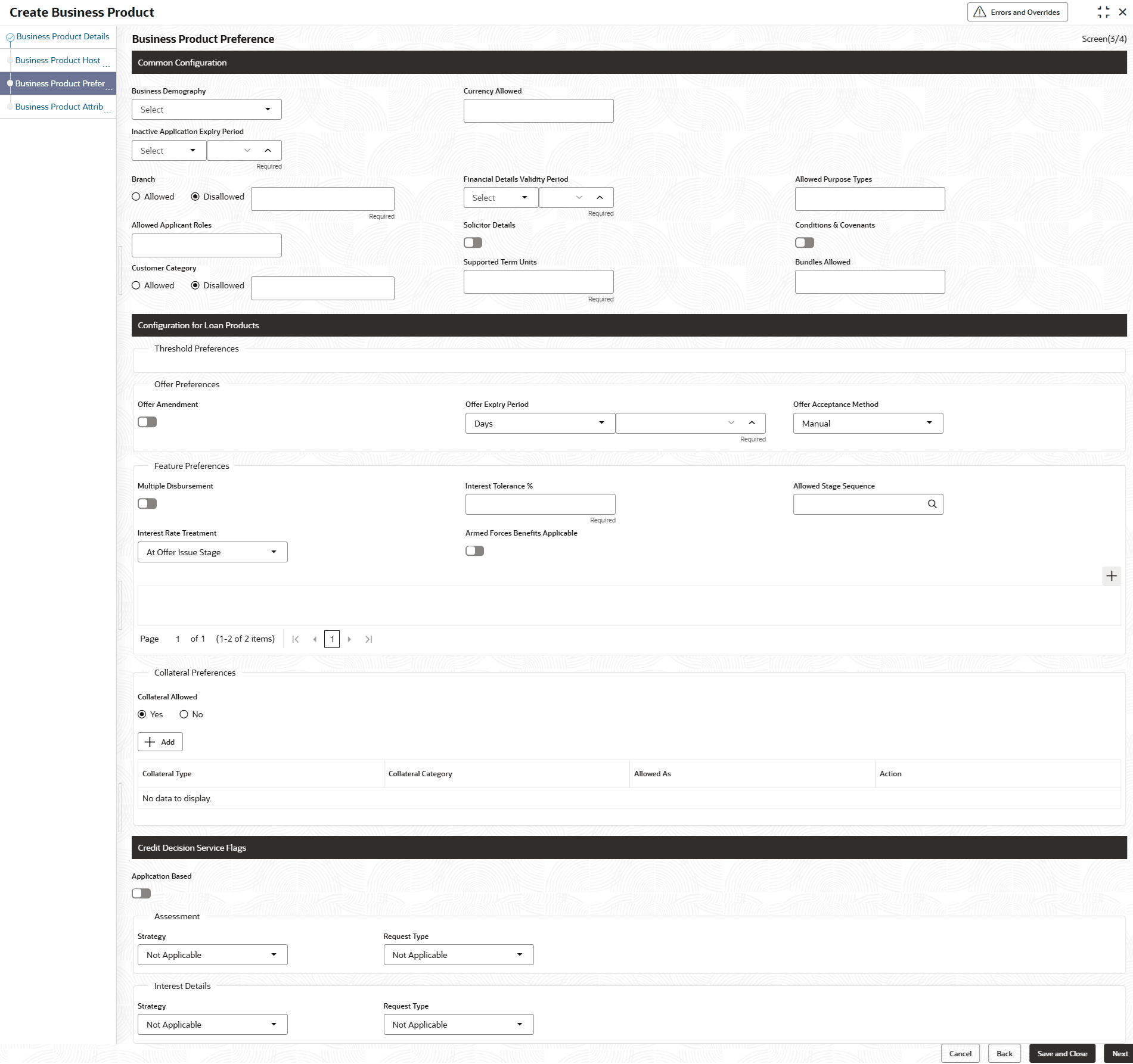Open the Business Product Attributes step
Image resolution: width=1133 pixels, height=1064 pixels.
point(59,107)
